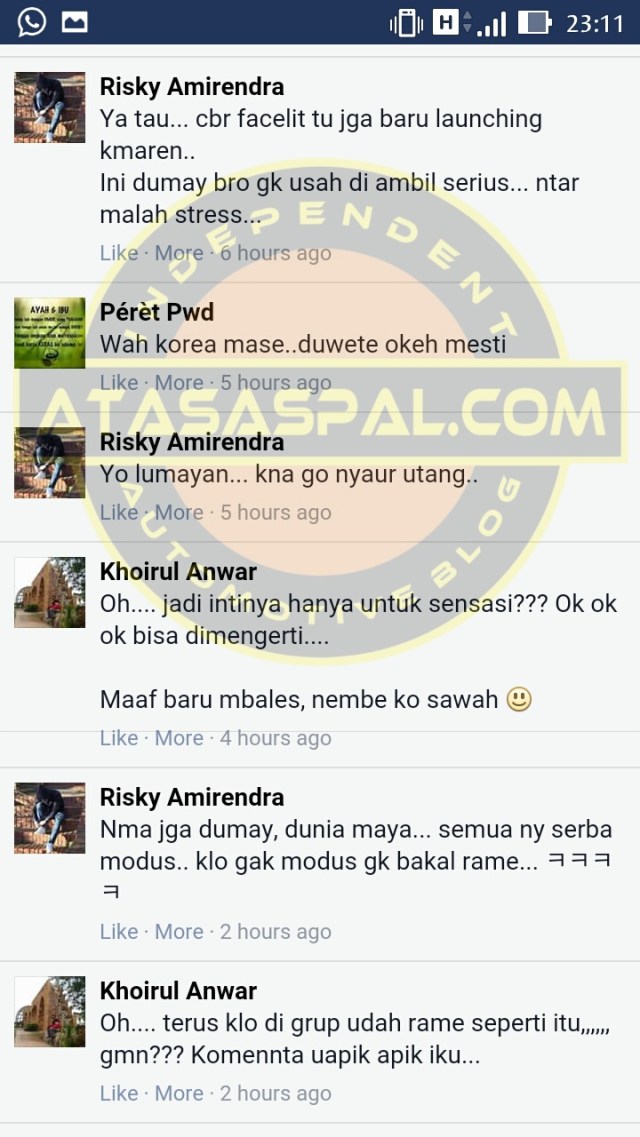The image size is (640, 1137).
Task: Tap the gallery image notification icon
Action: pos(75,22)
